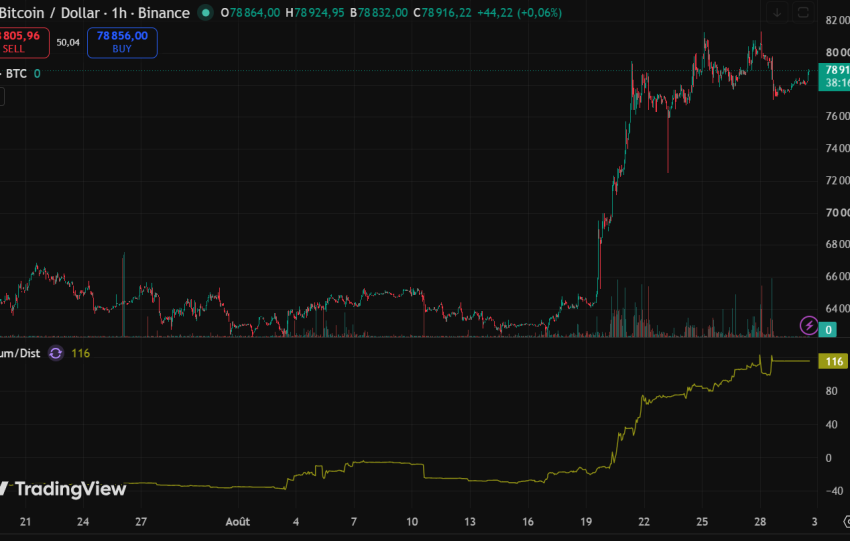Click the 68 00 price scale level

(x=838, y=244)
